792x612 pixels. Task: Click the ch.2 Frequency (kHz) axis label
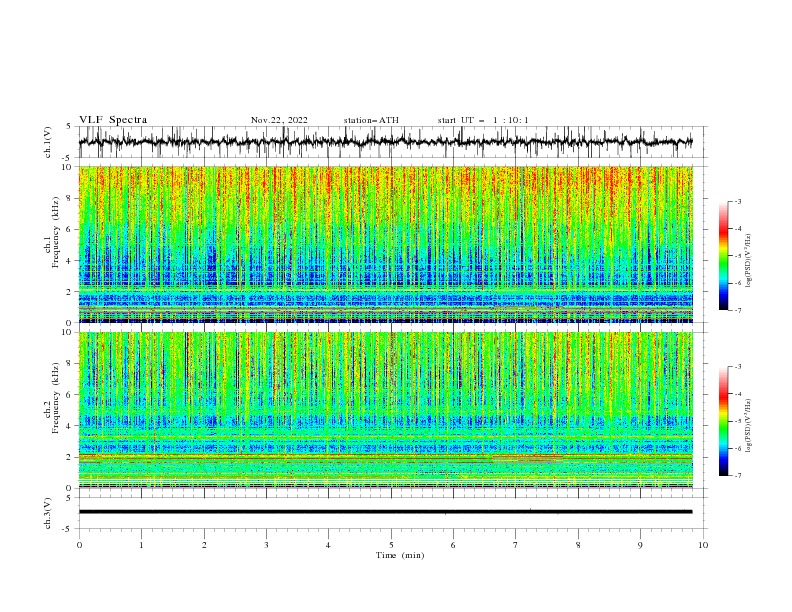[x=52, y=398]
